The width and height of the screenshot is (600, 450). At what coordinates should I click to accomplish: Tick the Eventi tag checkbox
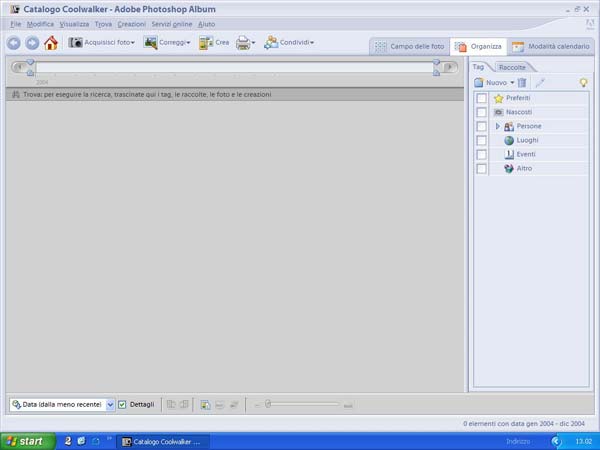[x=481, y=155]
